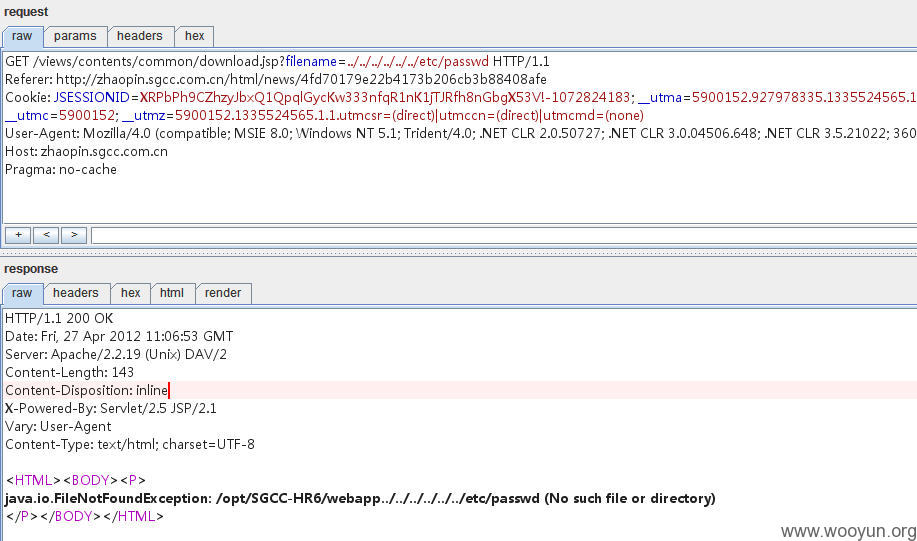The width and height of the screenshot is (917, 541).
Task: Click the java.io.FileNotFoundException error line
Action: 360,498
